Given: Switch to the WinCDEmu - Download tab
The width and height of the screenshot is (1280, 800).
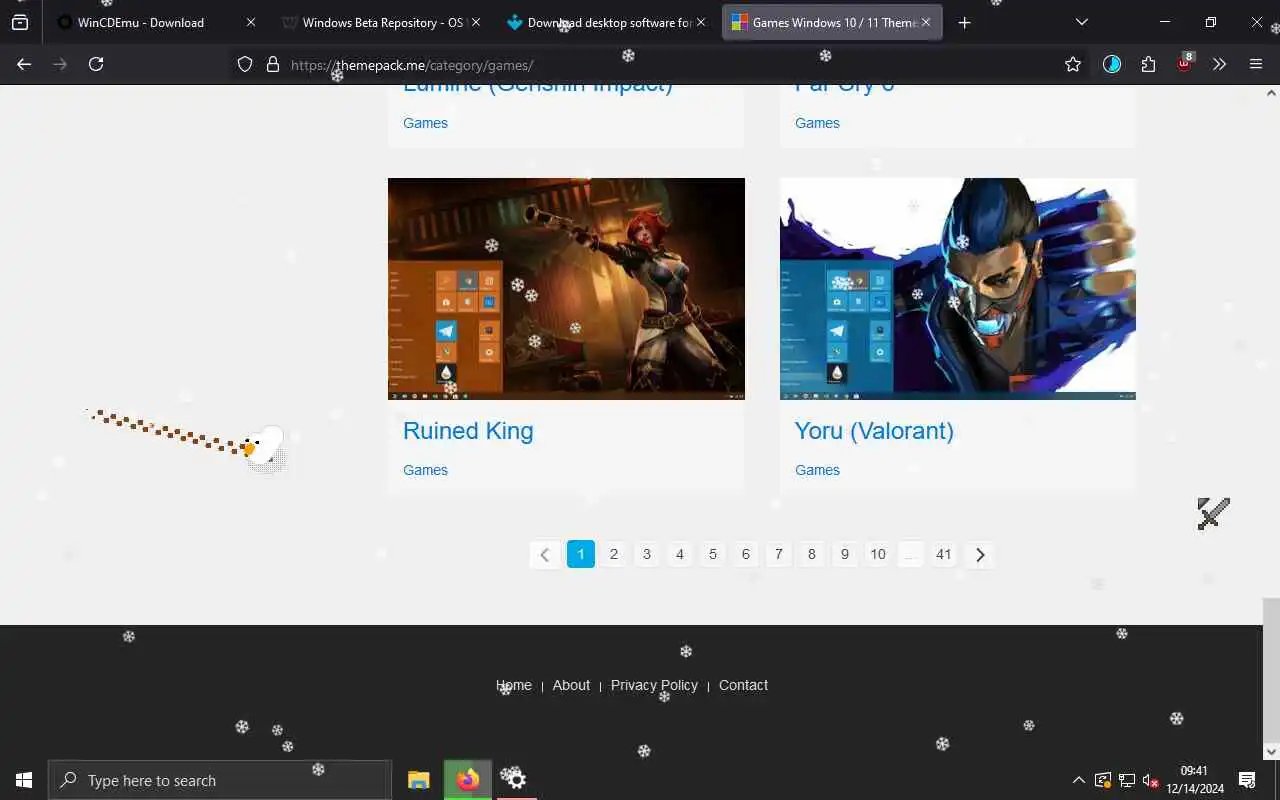Looking at the screenshot, I should coord(141,22).
